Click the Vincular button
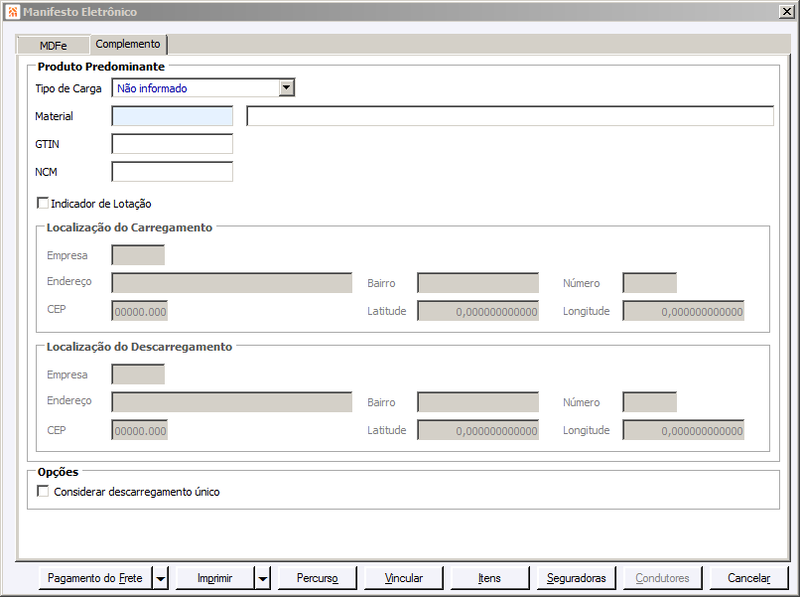 click(x=404, y=578)
